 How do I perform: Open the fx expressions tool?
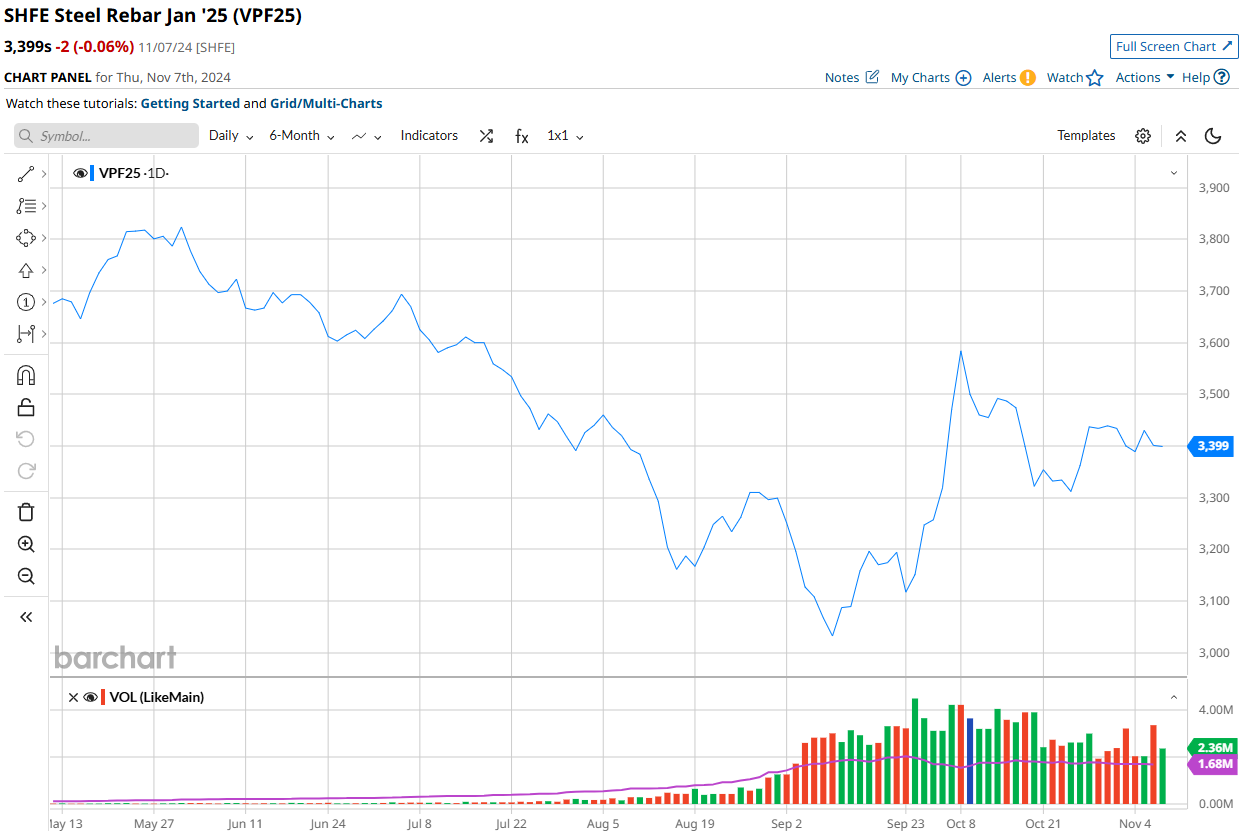521,136
